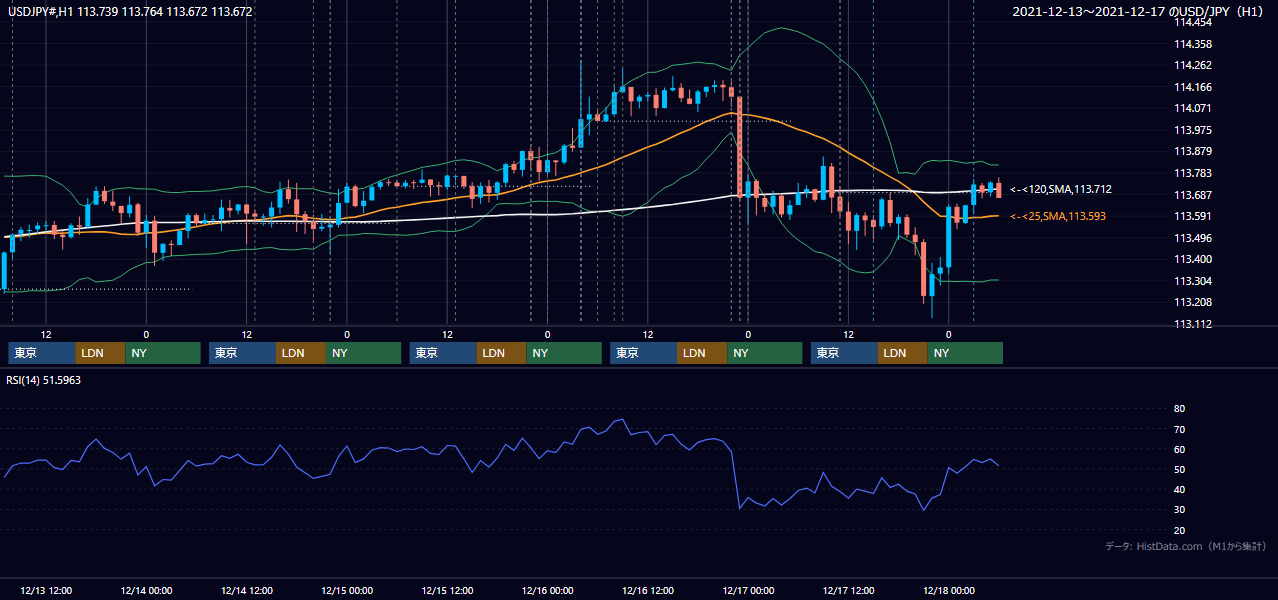Click the RSI 70 level label
This screenshot has height=600, width=1278.
point(1179,429)
